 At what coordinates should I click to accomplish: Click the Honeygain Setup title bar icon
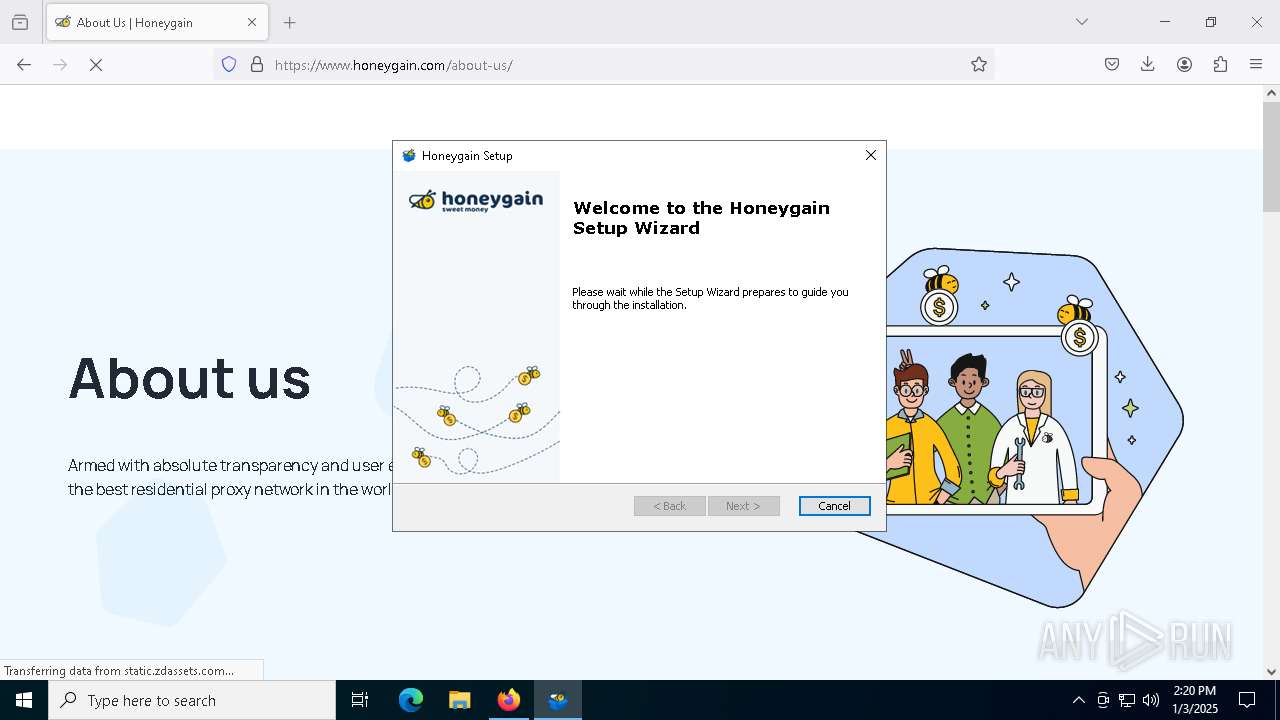coord(409,156)
